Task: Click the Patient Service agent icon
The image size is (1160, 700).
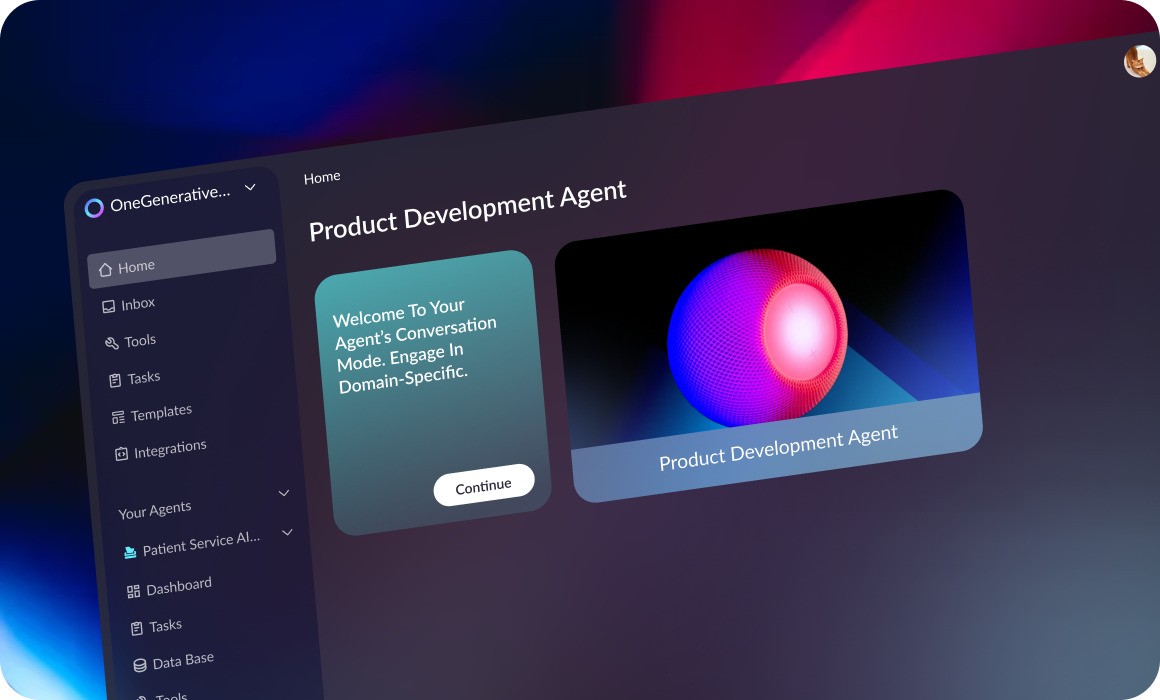Action: coord(130,552)
